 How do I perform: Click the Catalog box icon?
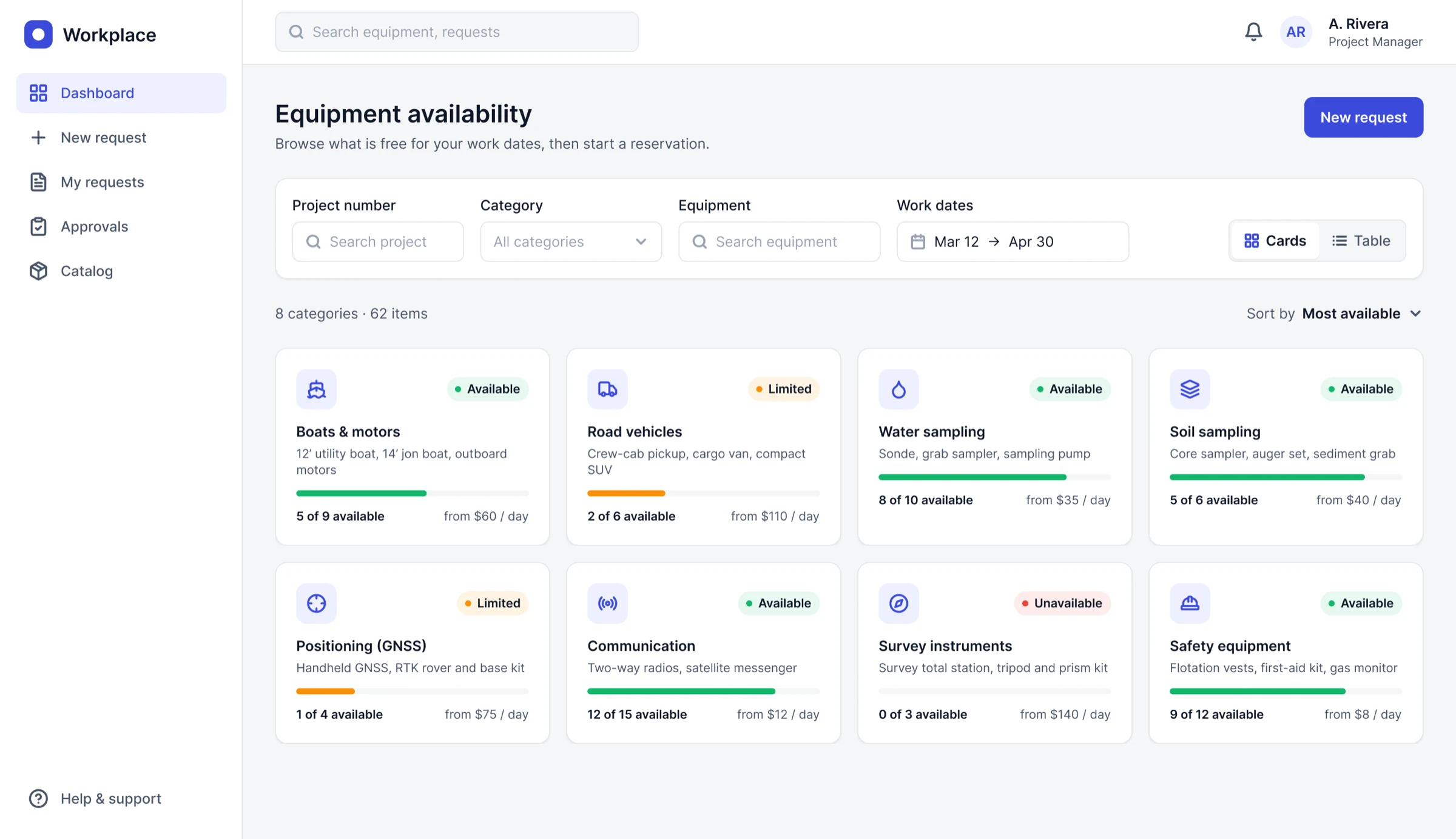38,271
